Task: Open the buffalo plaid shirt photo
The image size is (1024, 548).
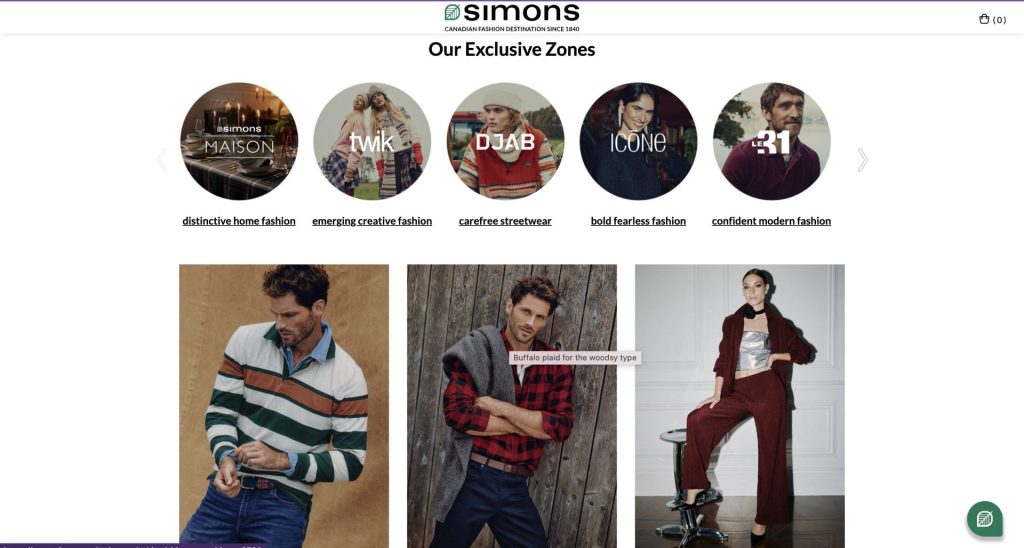Action: [512, 406]
